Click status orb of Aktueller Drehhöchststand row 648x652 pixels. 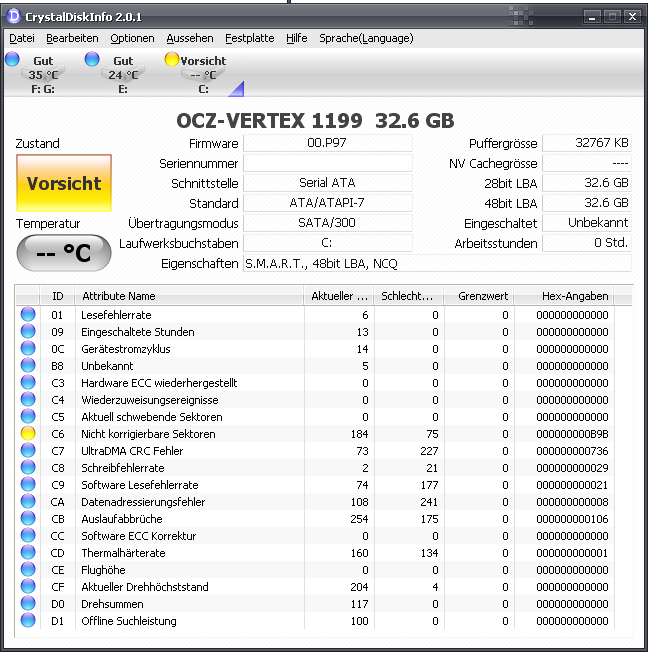(x=28, y=586)
